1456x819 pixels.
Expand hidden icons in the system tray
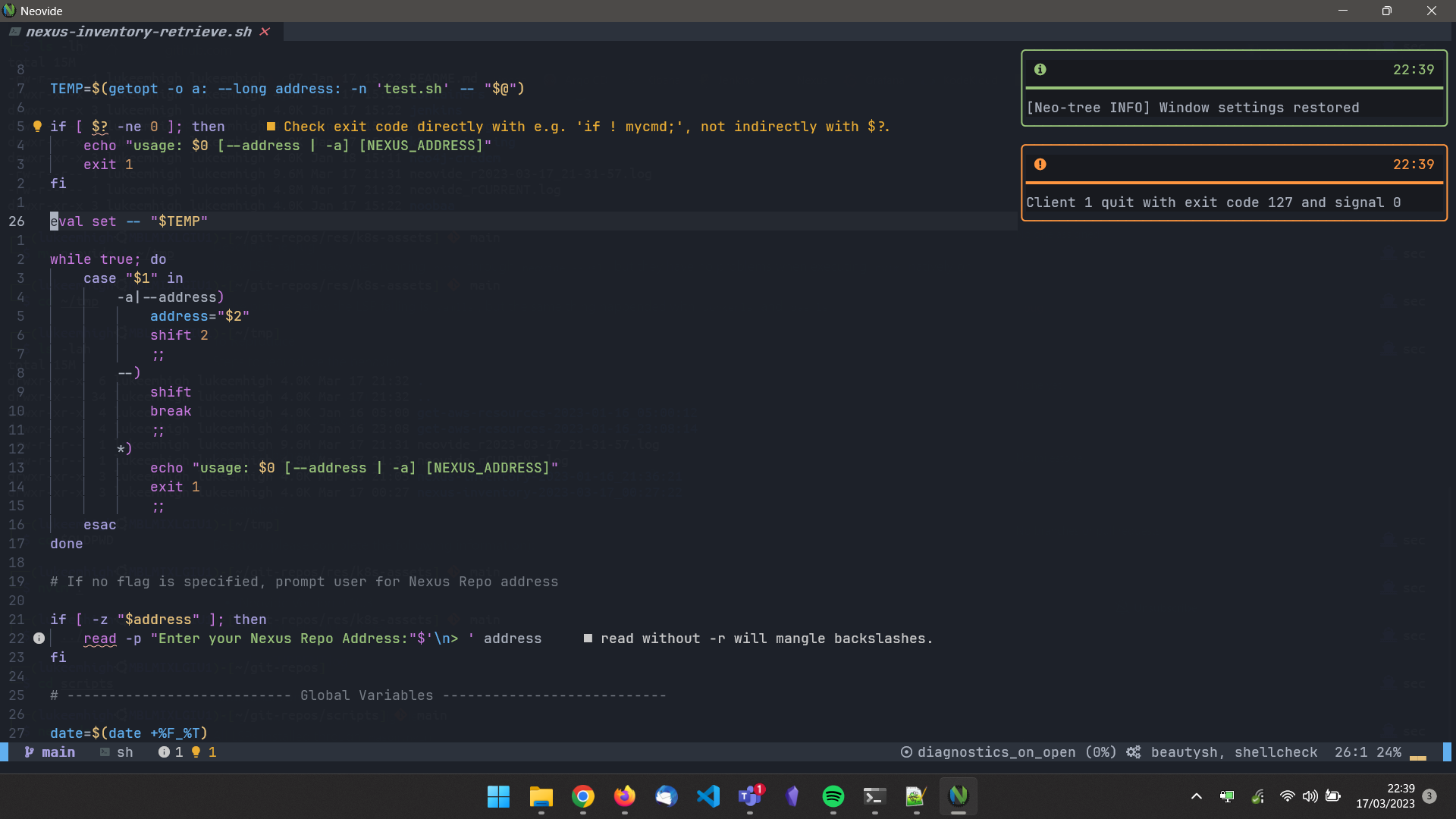coord(1196,796)
